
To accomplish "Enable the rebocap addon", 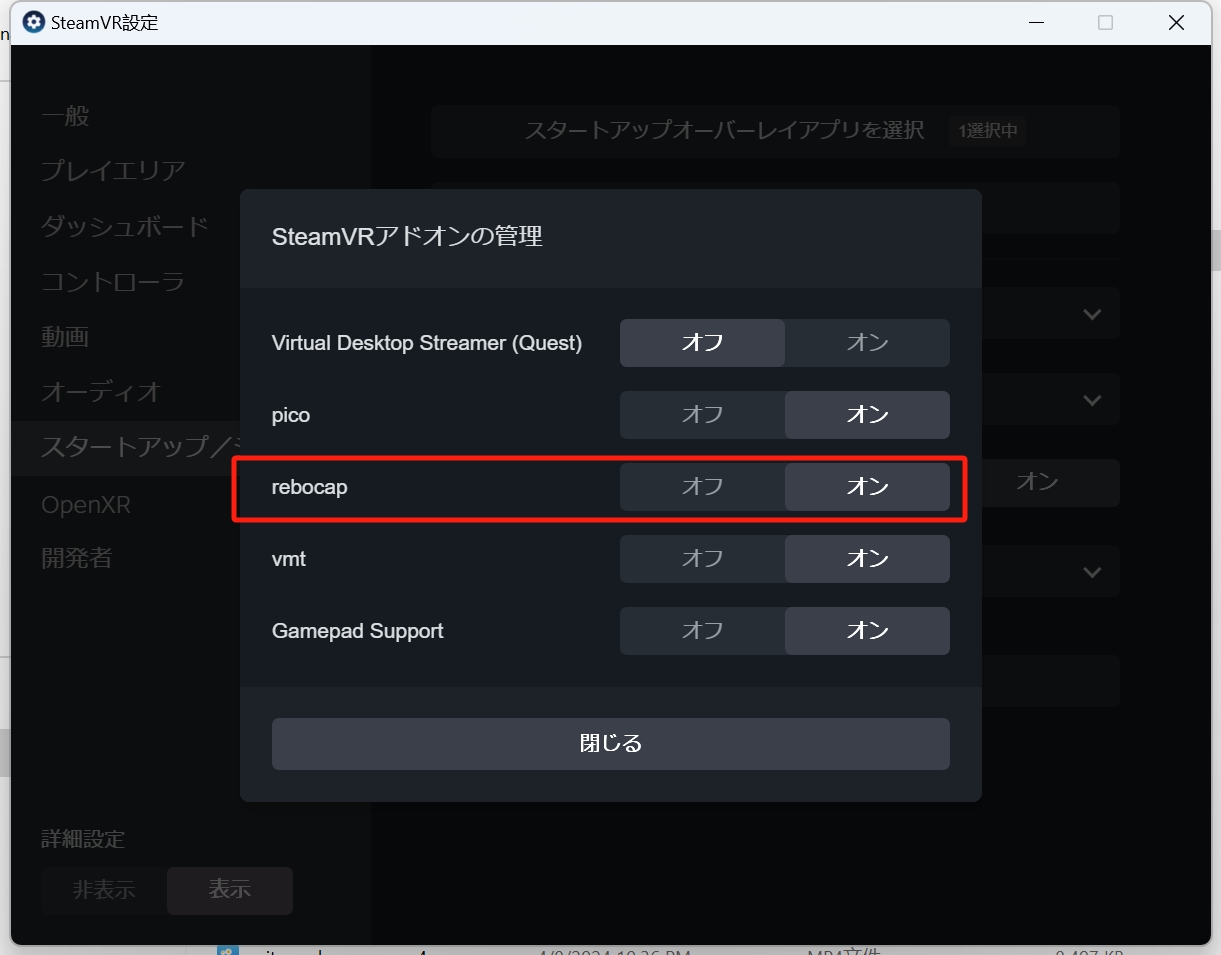I will click(x=867, y=487).
